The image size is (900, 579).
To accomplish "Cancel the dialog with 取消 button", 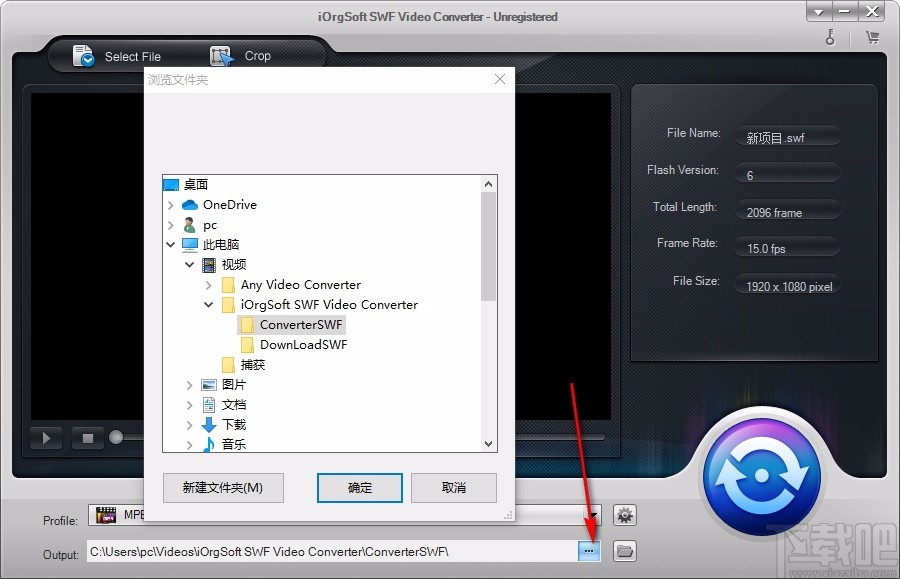I will tap(452, 488).
